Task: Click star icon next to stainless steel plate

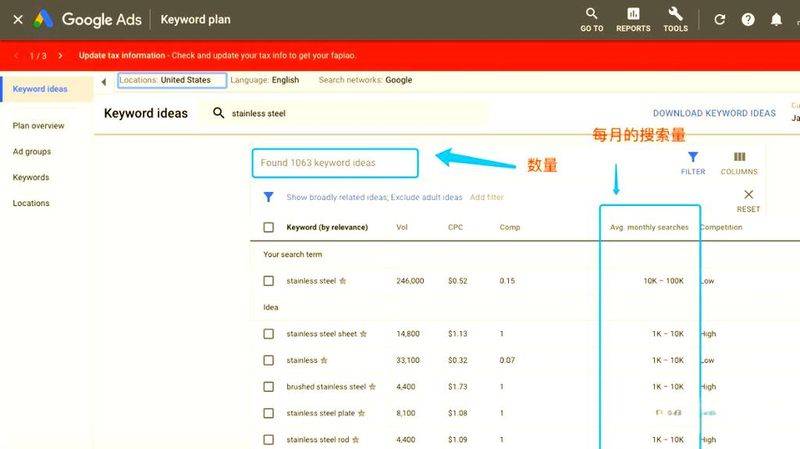Action: pyautogui.click(x=361, y=413)
